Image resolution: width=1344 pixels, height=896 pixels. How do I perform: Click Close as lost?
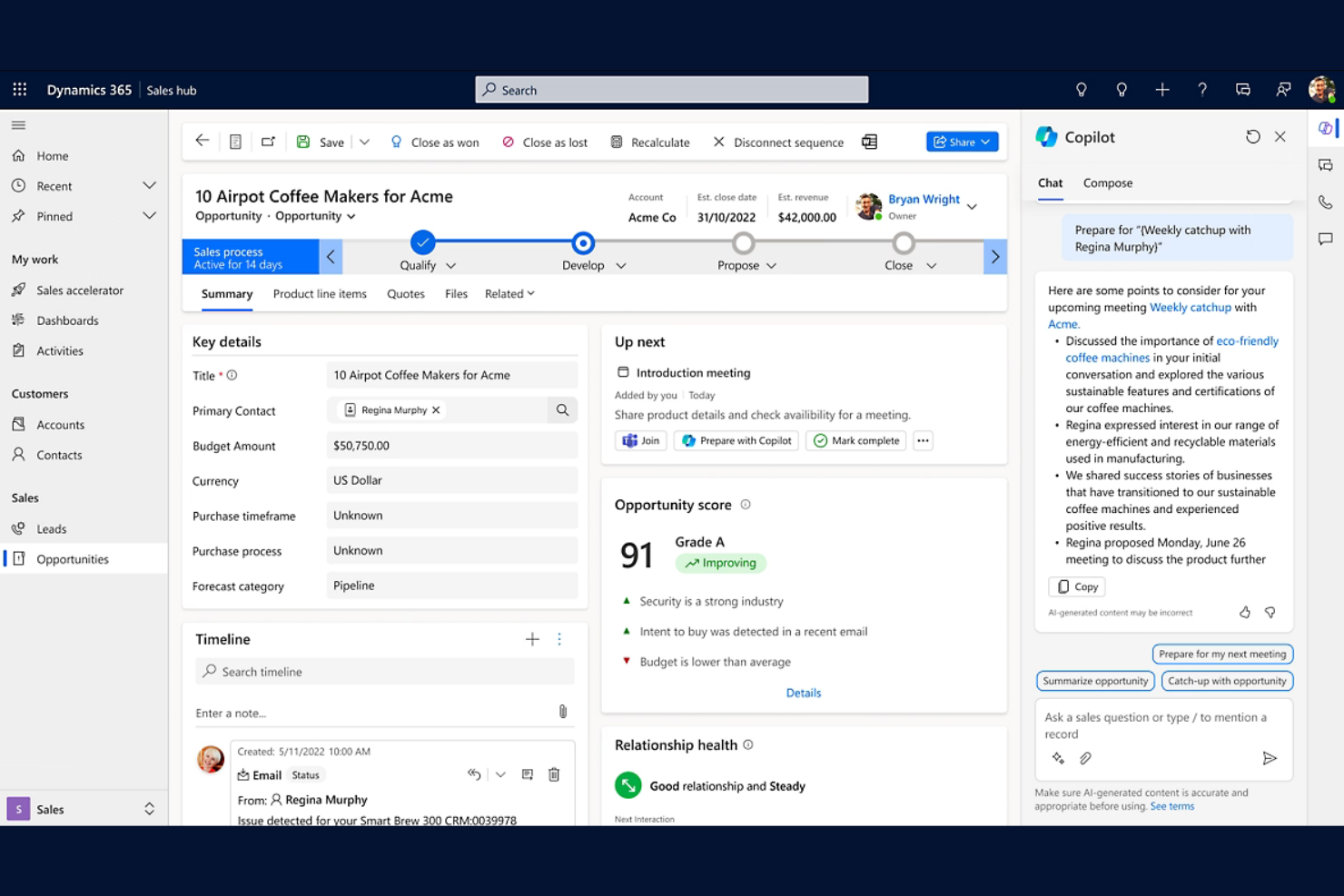[545, 142]
